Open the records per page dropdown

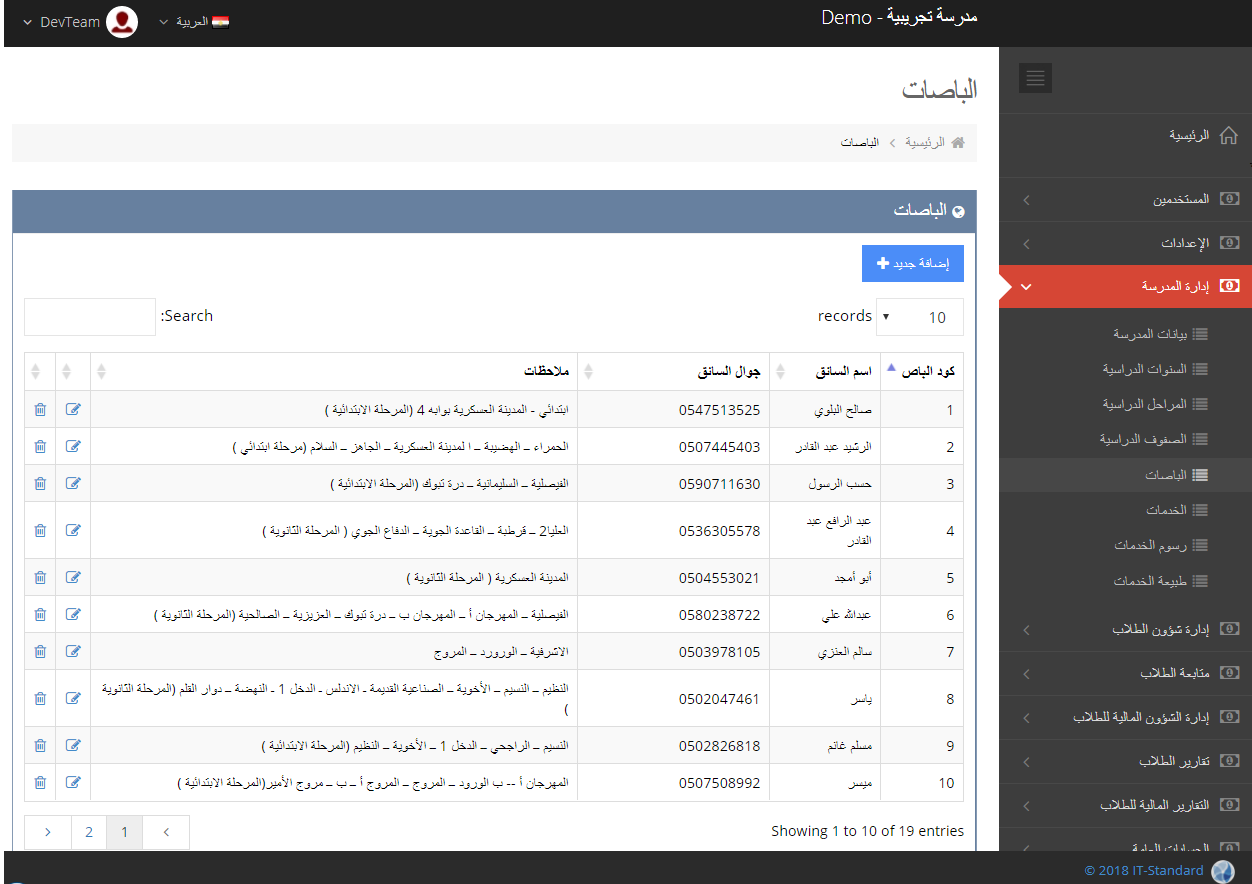point(919,317)
